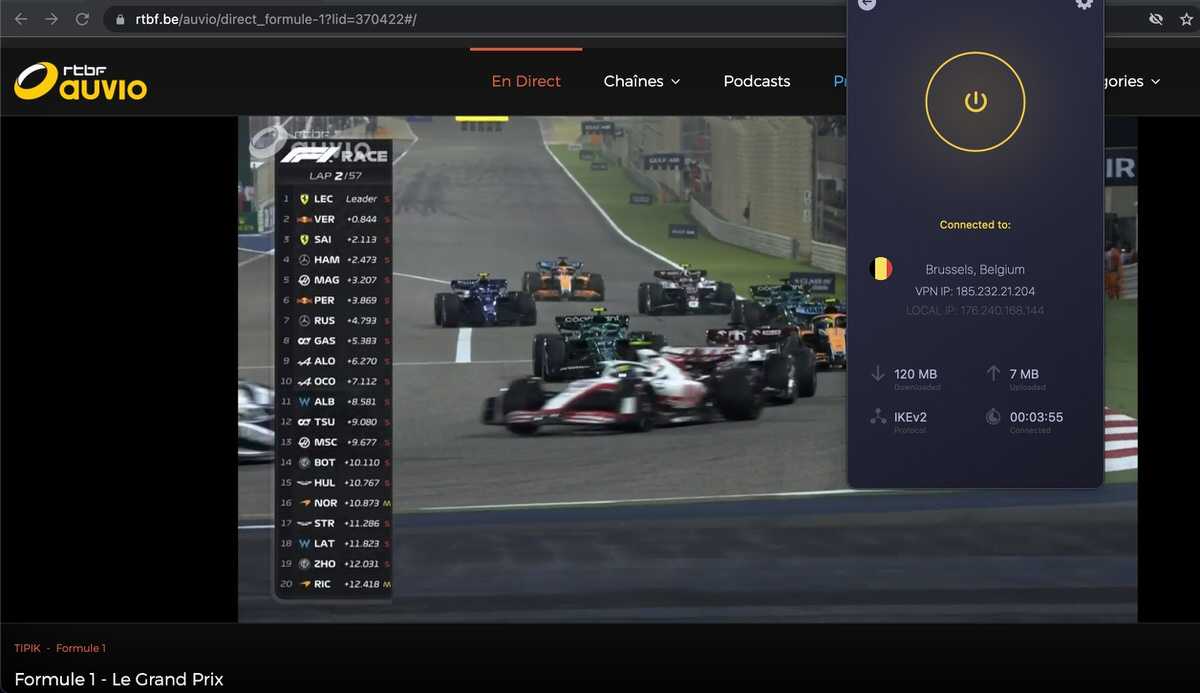Click the Formule 1 breadcrumb link

tap(81, 648)
